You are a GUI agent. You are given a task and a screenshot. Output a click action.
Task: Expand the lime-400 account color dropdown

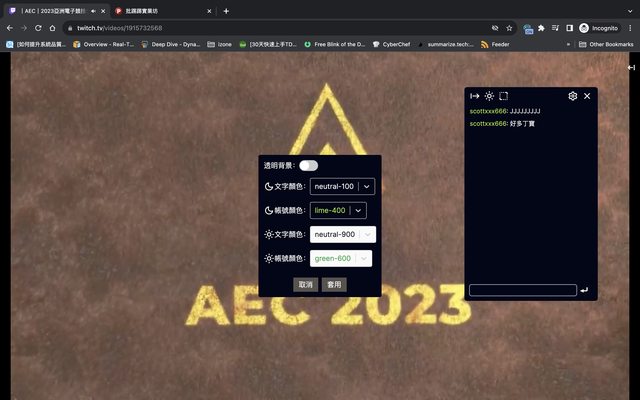(x=339, y=210)
